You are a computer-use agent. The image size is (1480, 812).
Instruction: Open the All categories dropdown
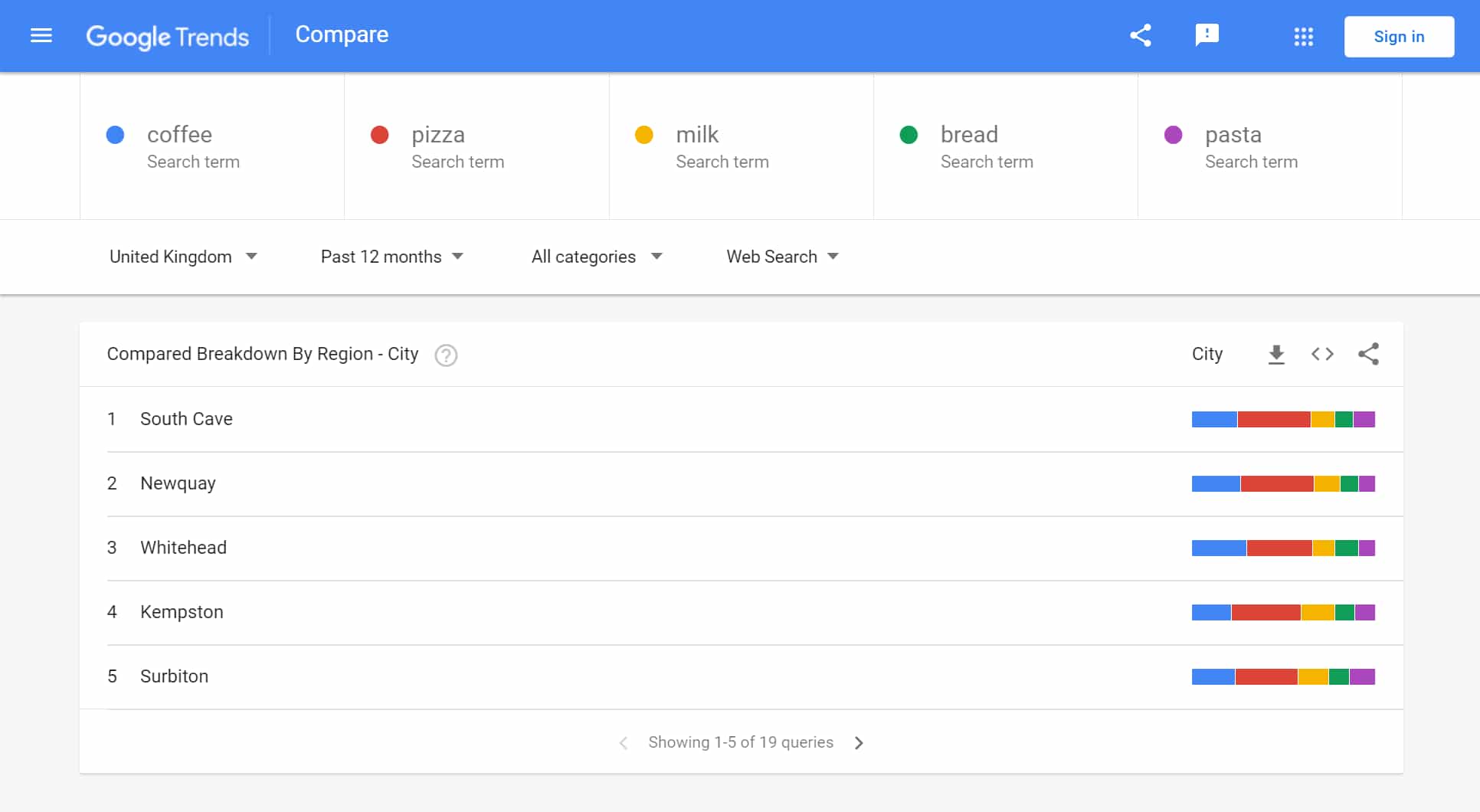597,257
